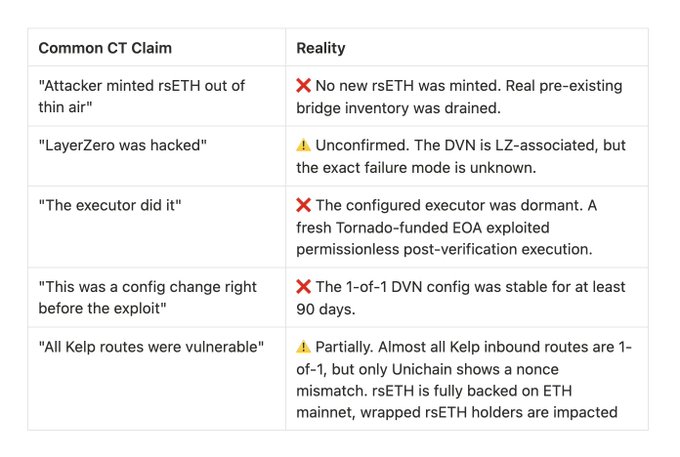
Task: Click the red X beside "The 1-of-1 DVN config"
Action: pos(304,287)
